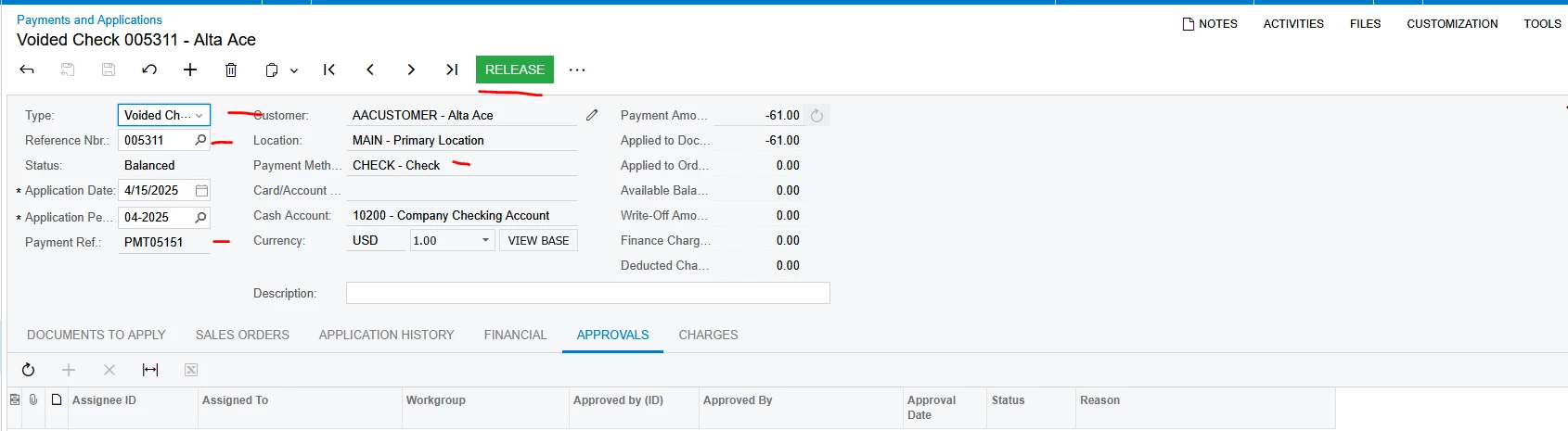Click Cash Account 10200 value
The image size is (1568, 431).
[x=462, y=215]
